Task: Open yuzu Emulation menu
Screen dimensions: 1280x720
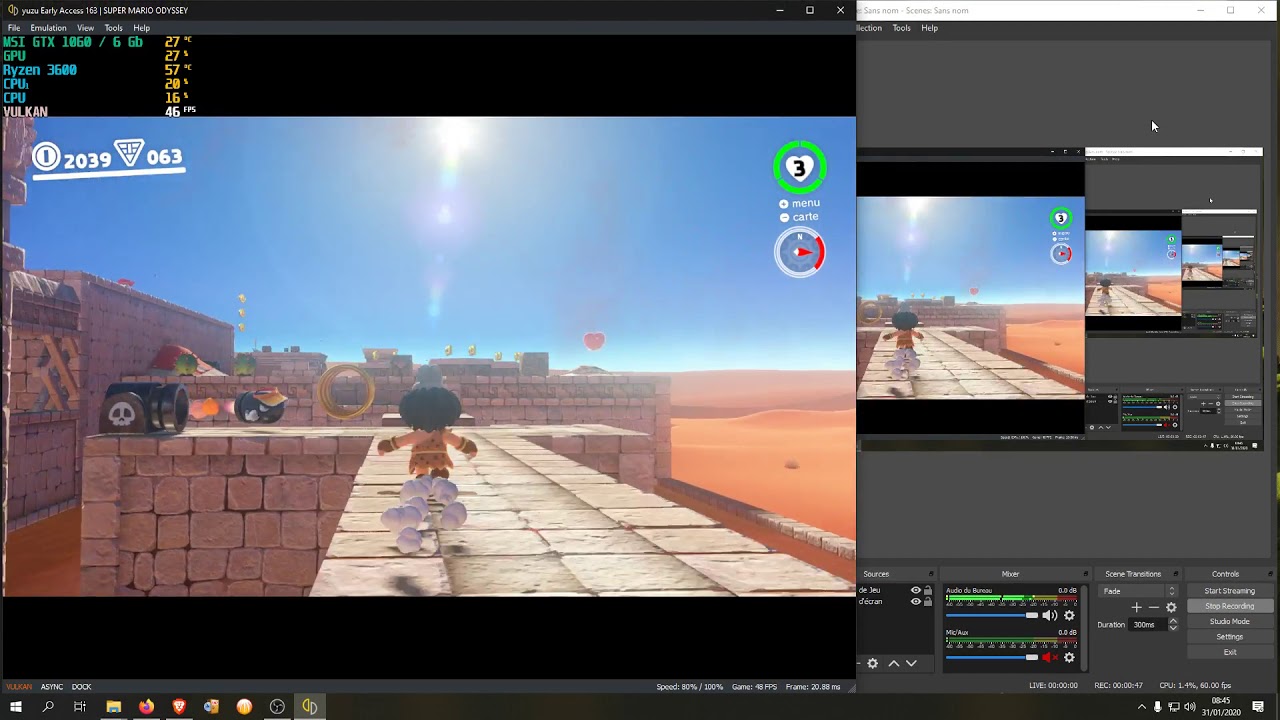Action: coord(48,28)
